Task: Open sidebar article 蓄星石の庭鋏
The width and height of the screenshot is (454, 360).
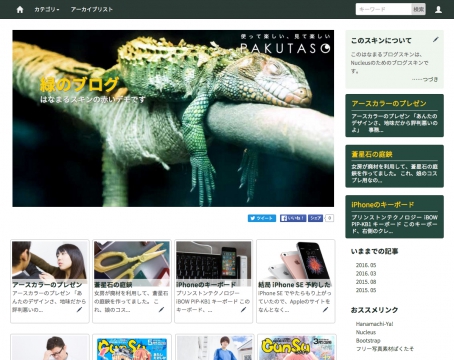Action: tap(372, 154)
